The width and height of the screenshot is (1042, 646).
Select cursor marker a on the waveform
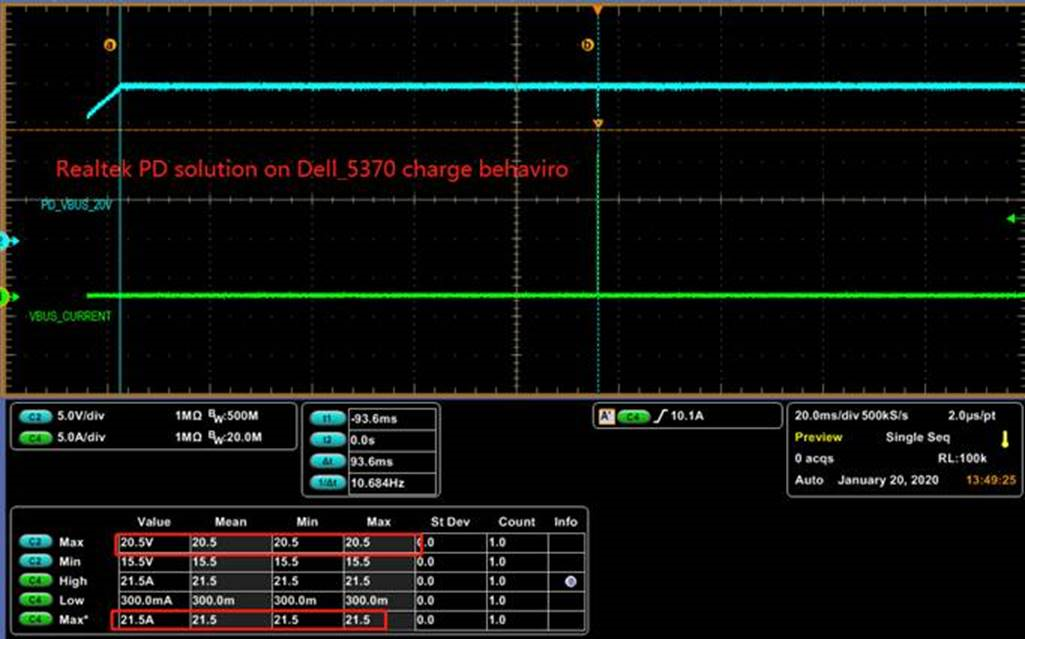[111, 46]
